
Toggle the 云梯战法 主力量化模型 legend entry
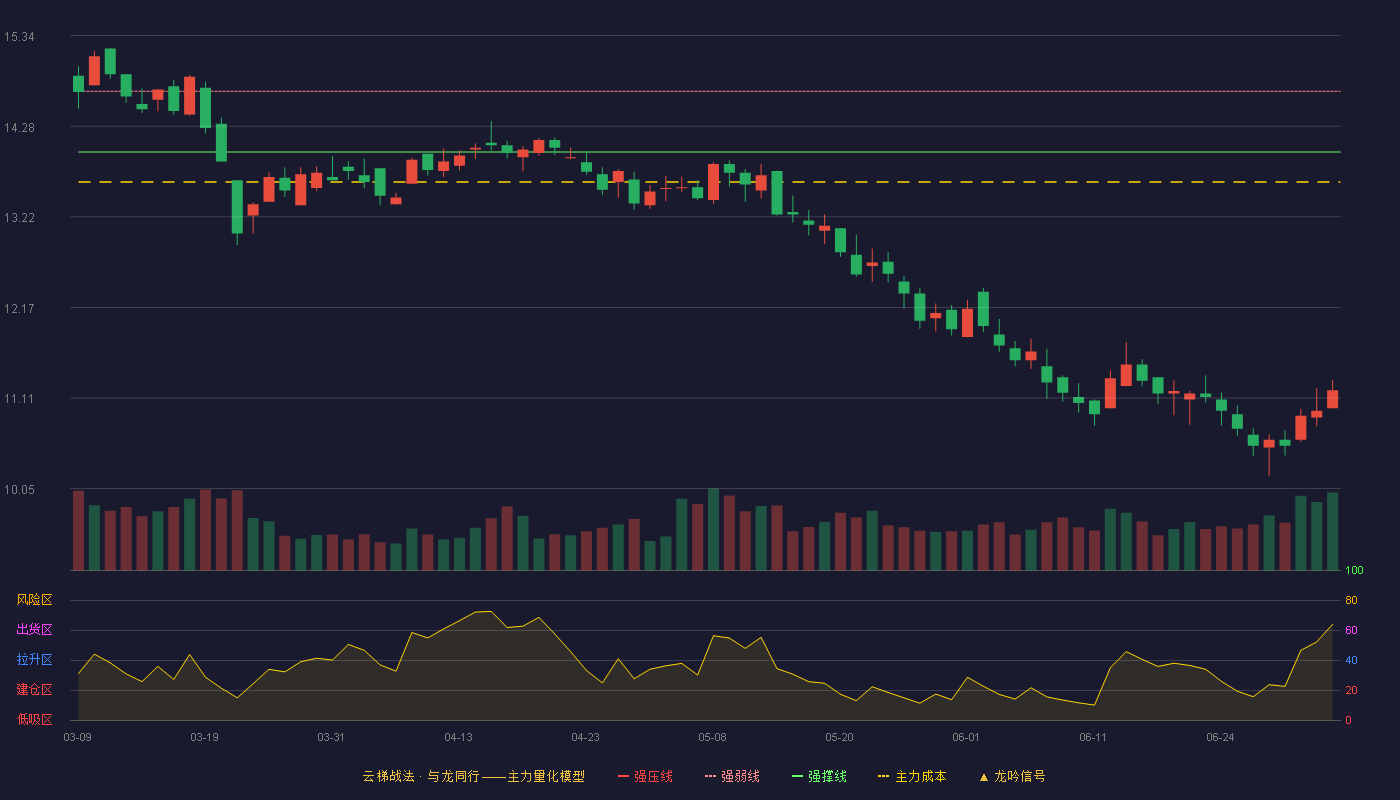coord(473,776)
